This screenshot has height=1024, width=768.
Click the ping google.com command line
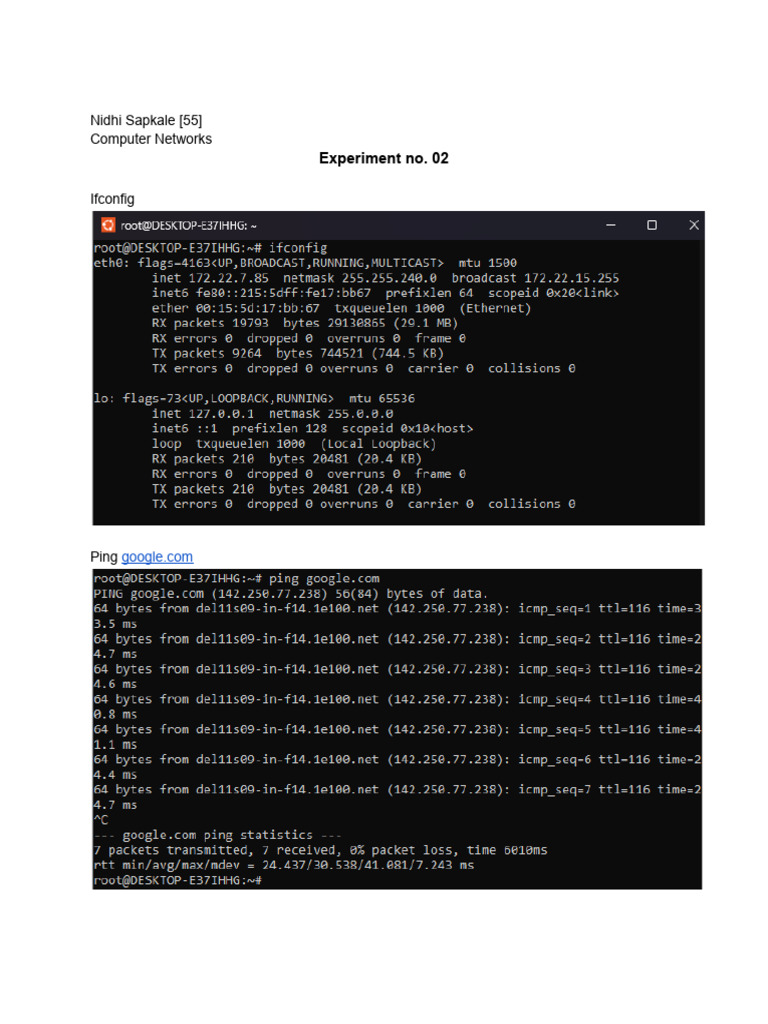236,578
